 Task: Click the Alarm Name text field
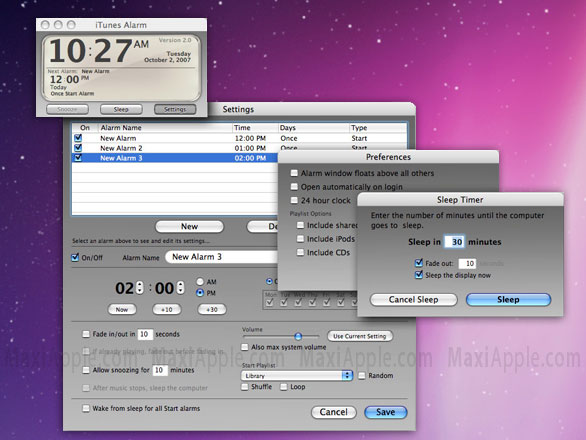[x=222, y=257]
